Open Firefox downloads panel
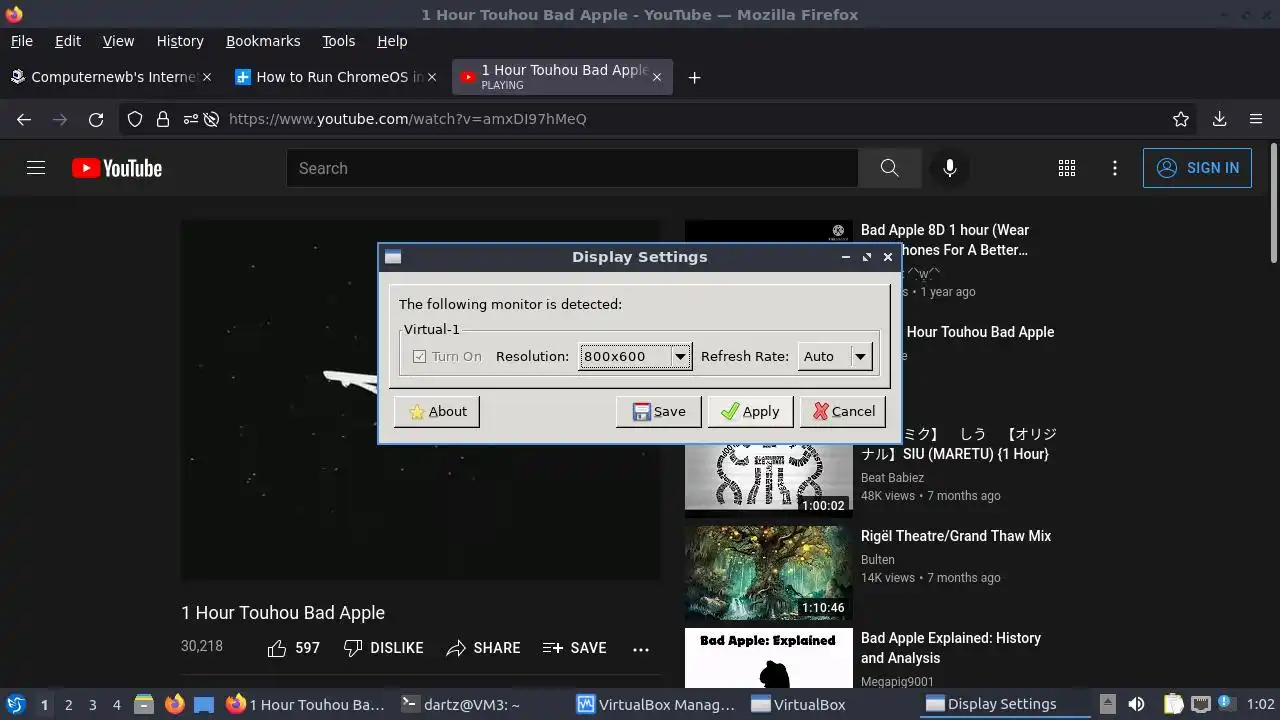Screen dimensions: 1280x720 1219,119
